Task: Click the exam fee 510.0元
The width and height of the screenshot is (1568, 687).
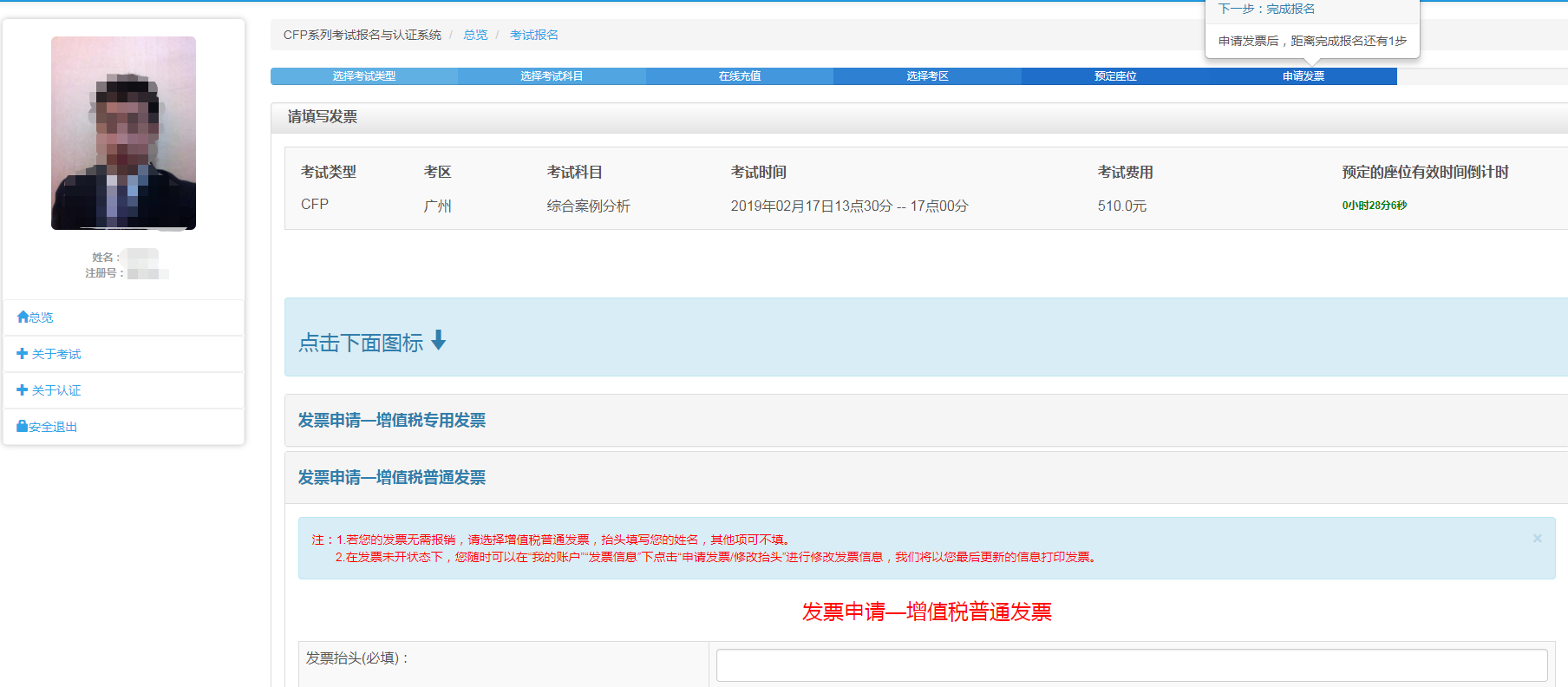Action: tap(1122, 206)
